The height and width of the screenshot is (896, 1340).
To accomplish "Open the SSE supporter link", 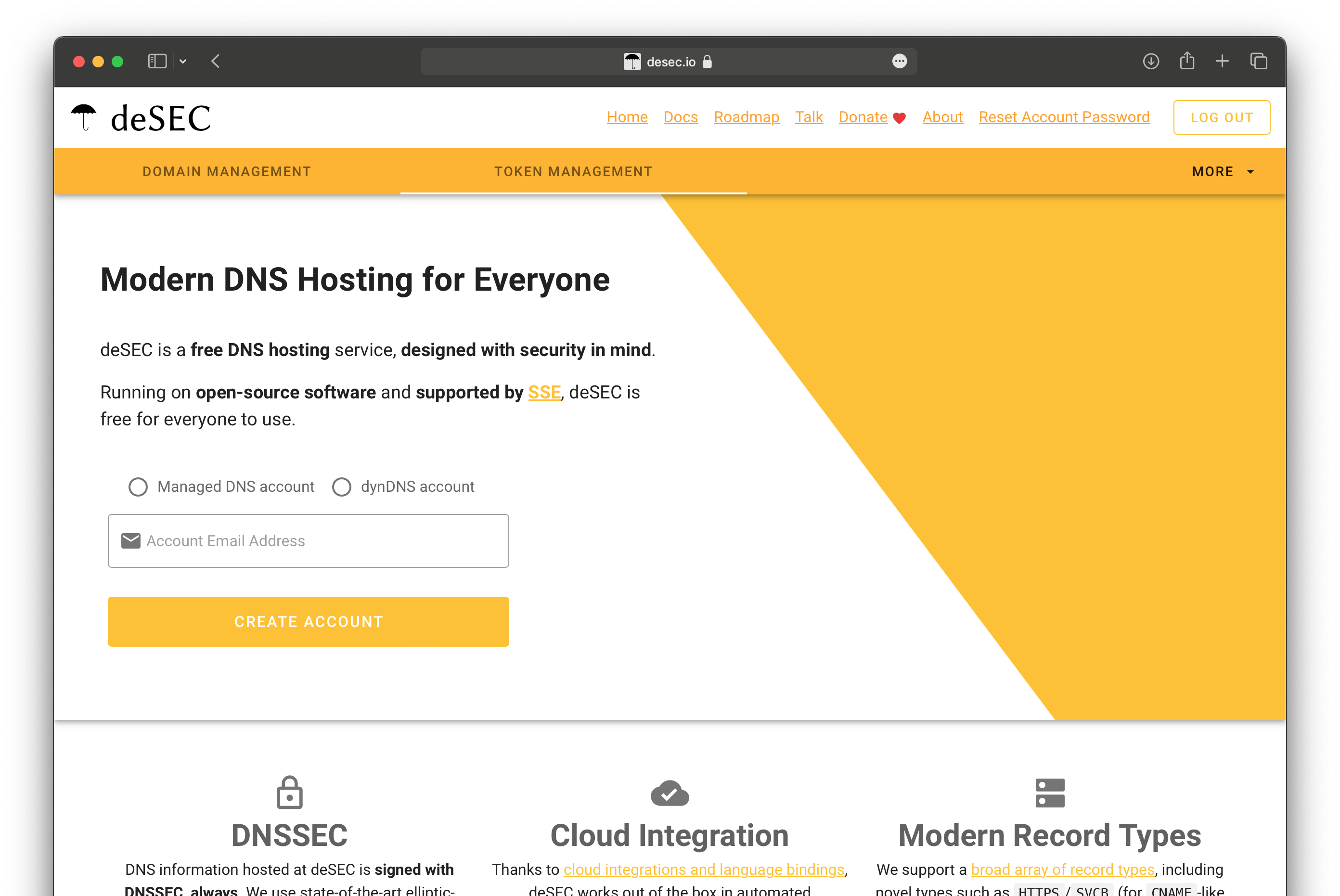I will click(x=544, y=393).
